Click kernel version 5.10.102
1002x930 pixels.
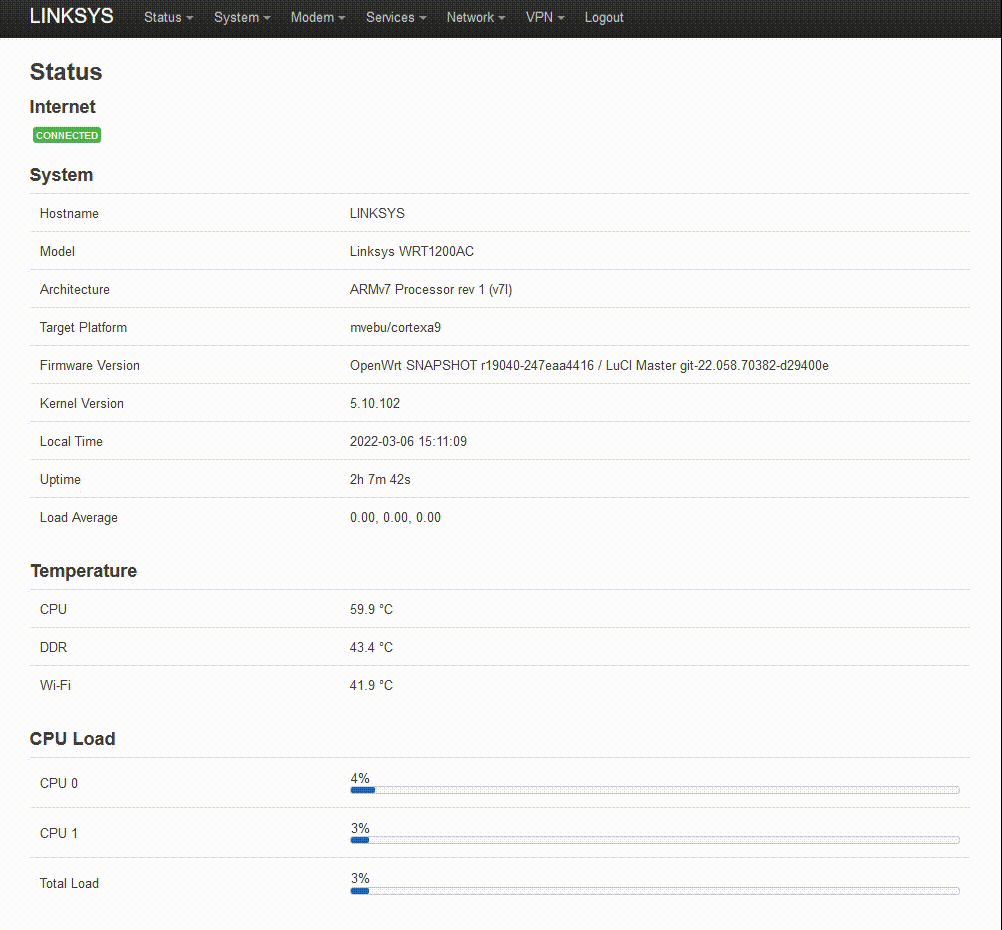(374, 403)
